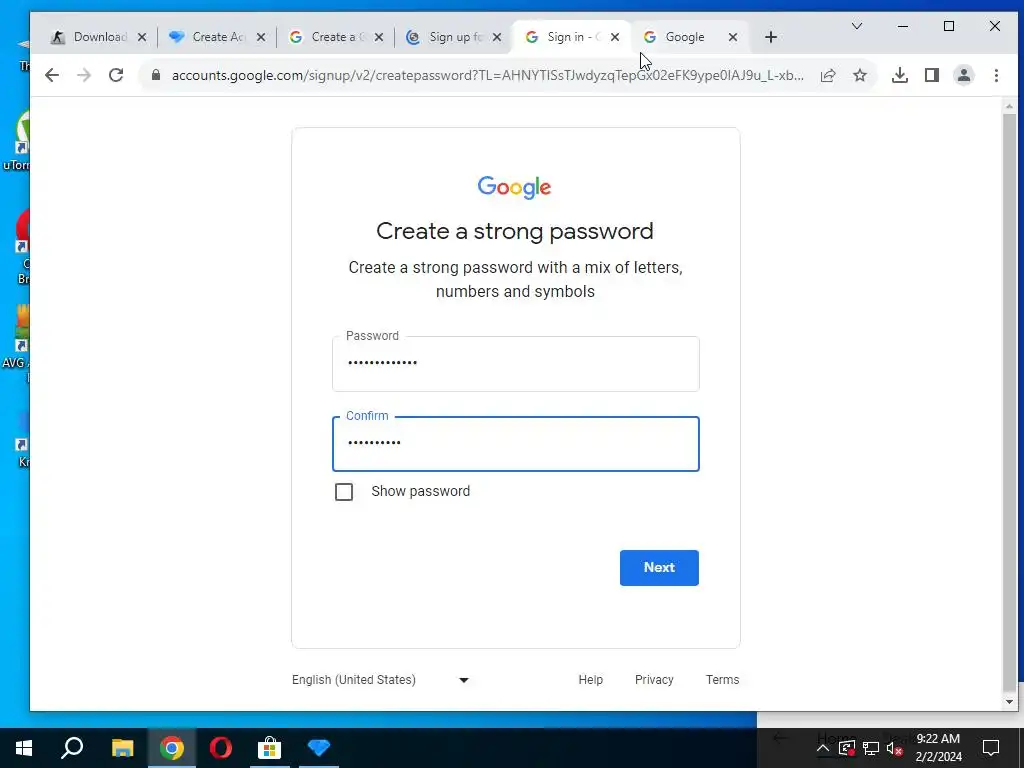
Task: Click the back navigation arrow
Action: coord(52,75)
